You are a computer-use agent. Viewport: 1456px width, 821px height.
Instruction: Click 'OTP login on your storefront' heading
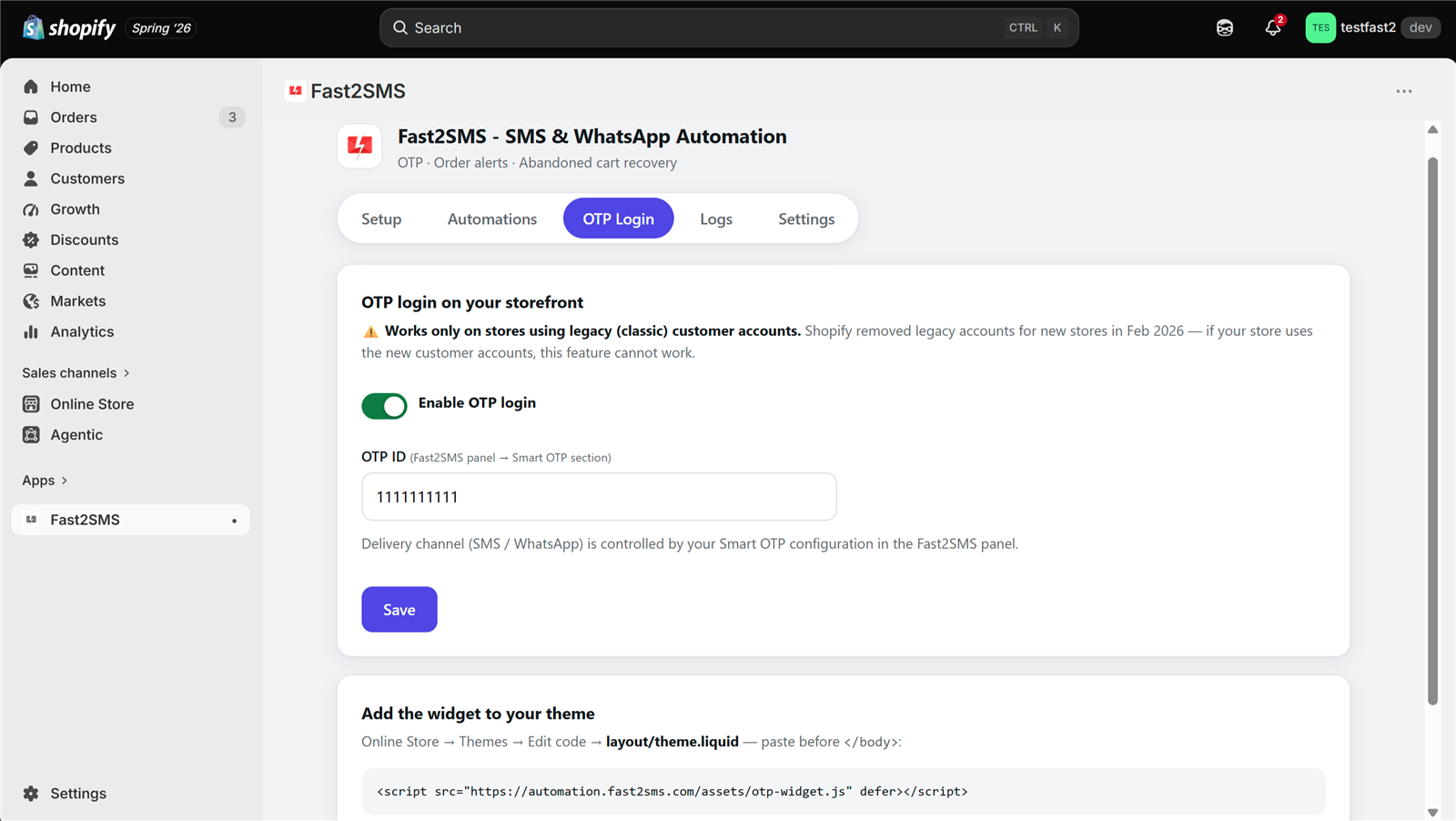(472, 303)
